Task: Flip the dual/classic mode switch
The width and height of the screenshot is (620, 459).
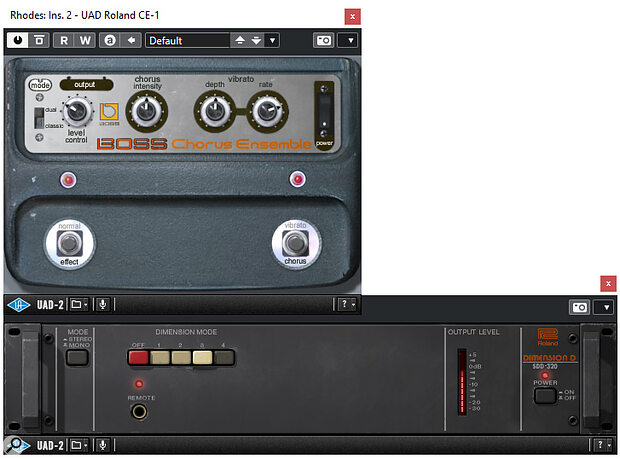Action: [39, 117]
